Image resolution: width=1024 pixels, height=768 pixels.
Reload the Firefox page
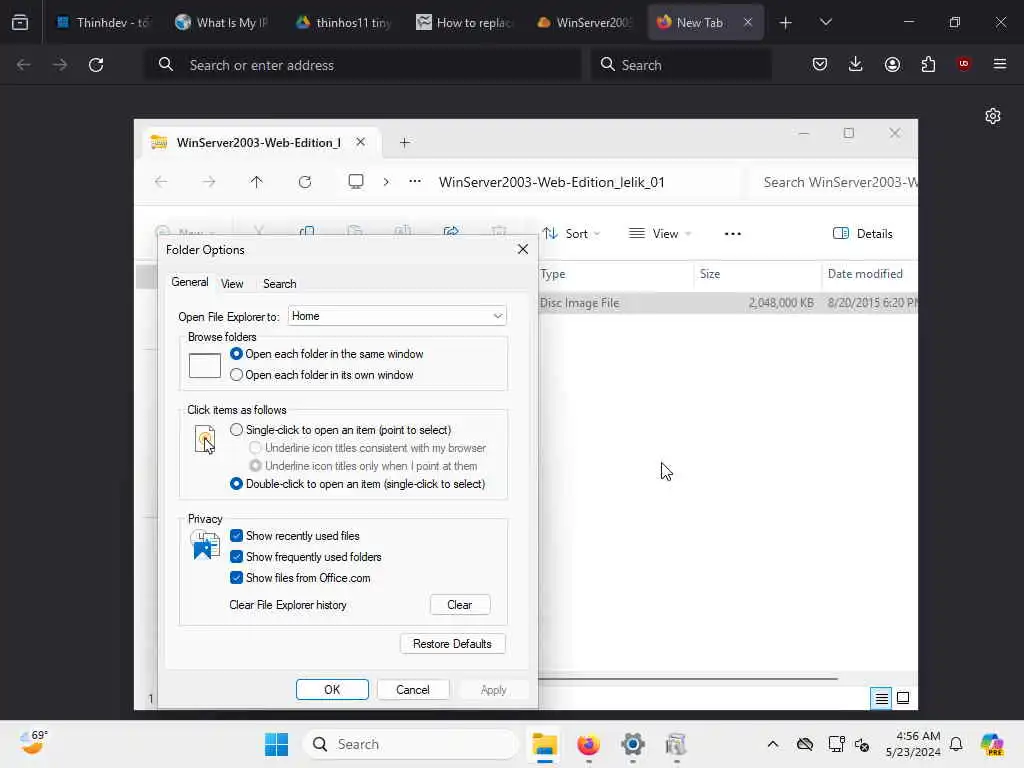96,65
